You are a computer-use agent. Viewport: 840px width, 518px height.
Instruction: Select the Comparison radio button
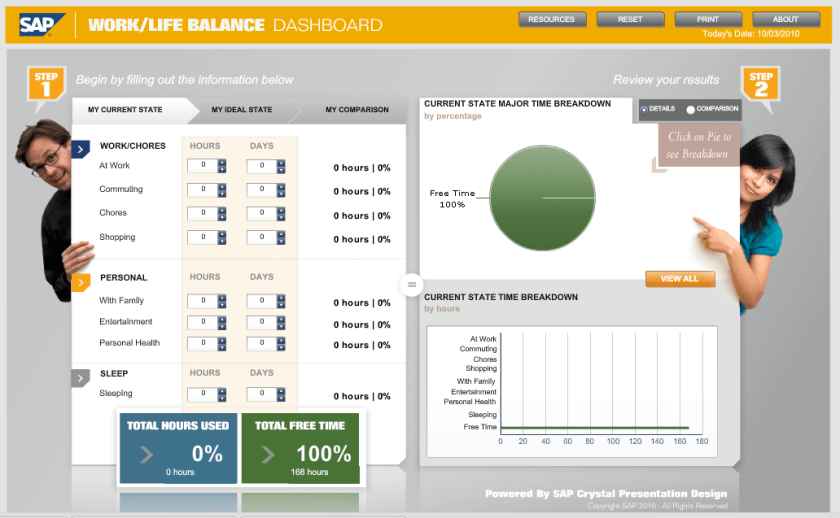[x=690, y=108]
